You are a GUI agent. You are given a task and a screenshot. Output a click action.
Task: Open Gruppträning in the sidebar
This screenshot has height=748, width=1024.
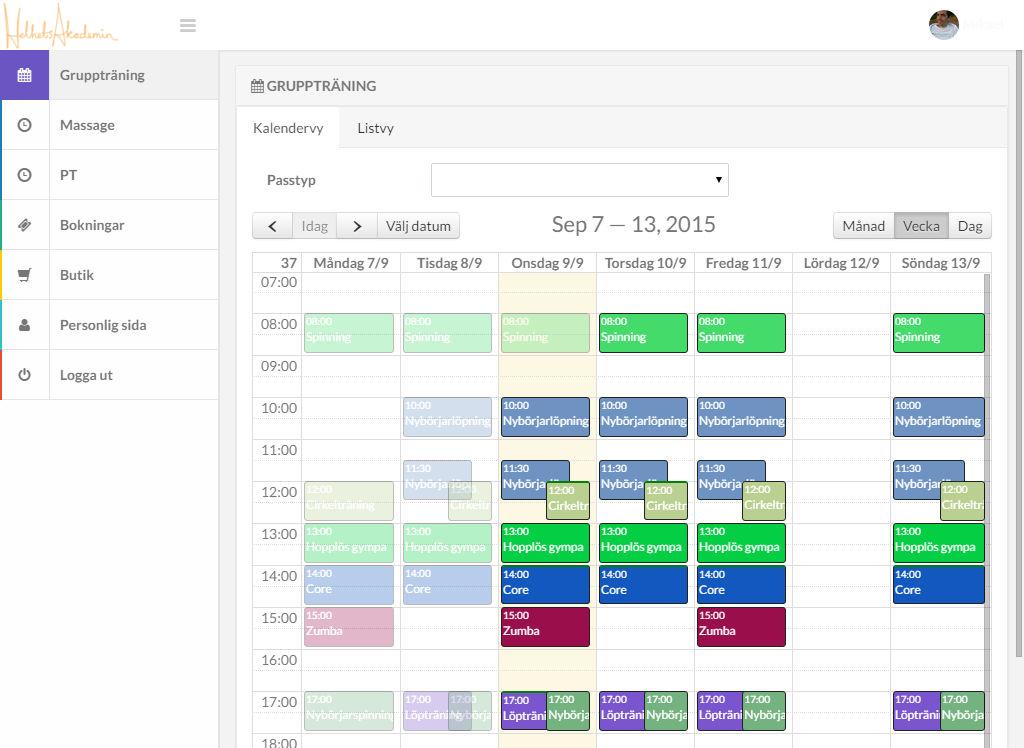pos(110,75)
